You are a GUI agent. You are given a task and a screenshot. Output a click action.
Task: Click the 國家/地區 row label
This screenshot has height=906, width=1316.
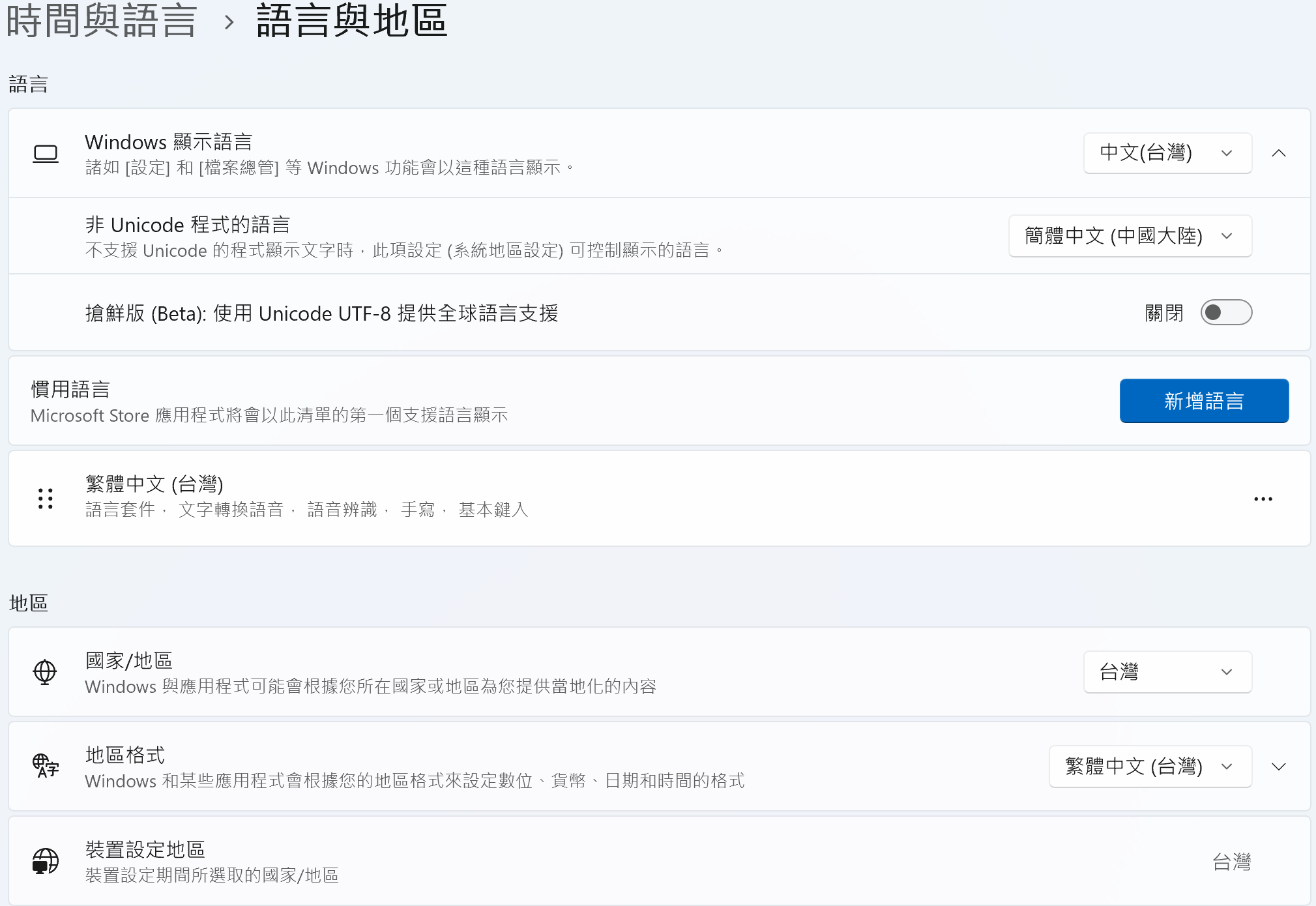pos(129,660)
